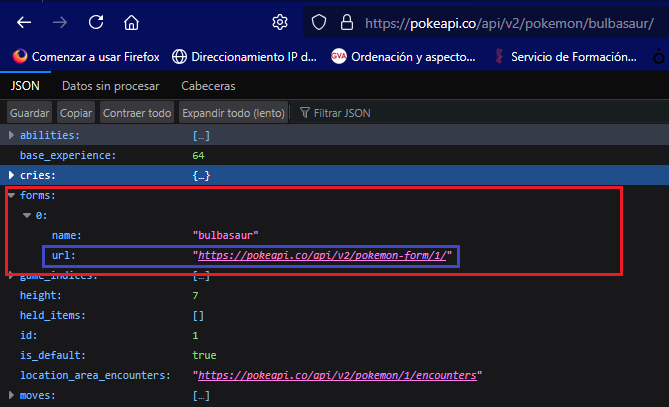Click the padlock site security icon
669x407 pixels.
(x=346, y=22)
